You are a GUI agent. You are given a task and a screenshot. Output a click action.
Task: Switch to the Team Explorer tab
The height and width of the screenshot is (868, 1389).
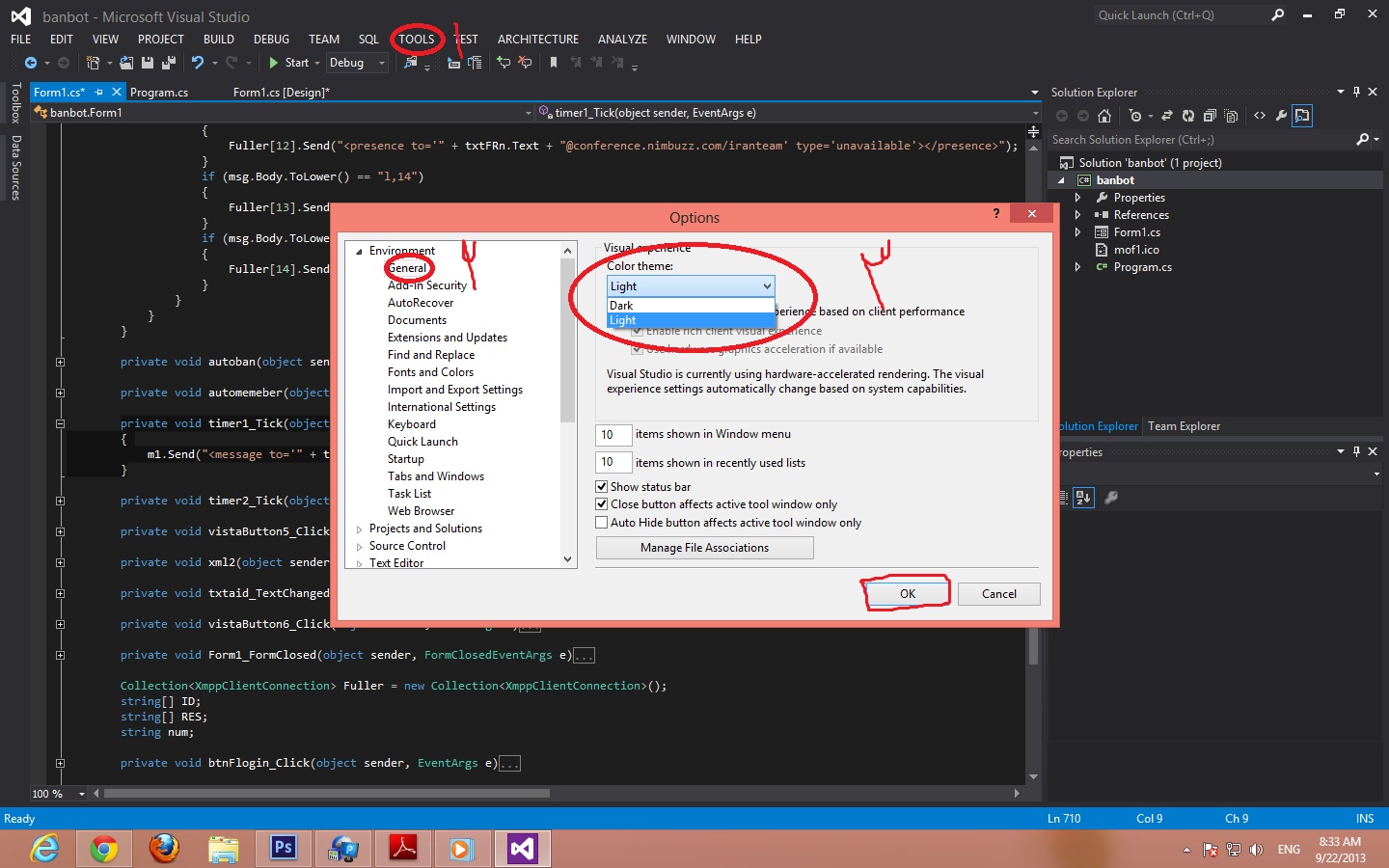coord(1184,426)
